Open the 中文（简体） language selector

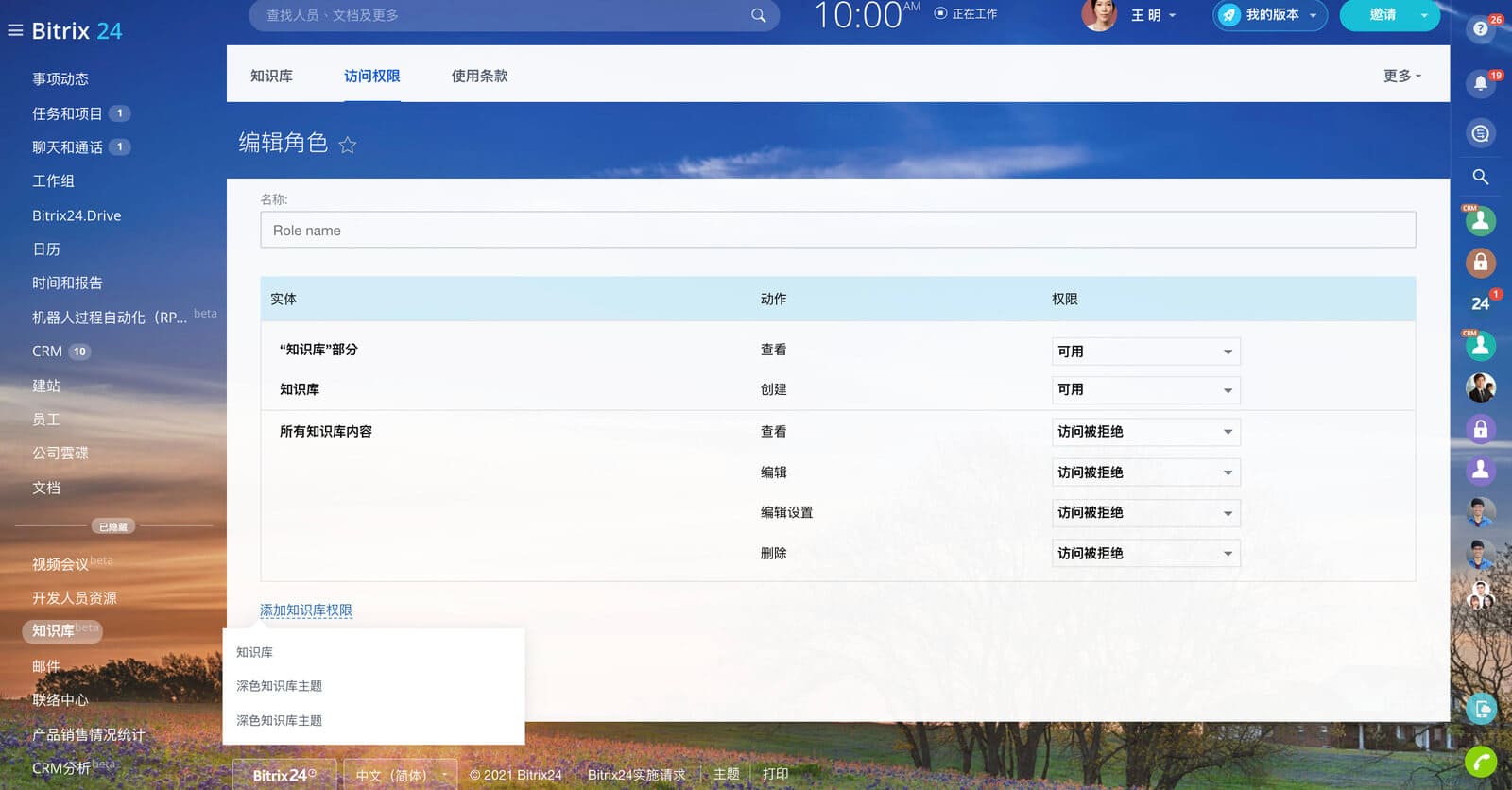click(401, 775)
